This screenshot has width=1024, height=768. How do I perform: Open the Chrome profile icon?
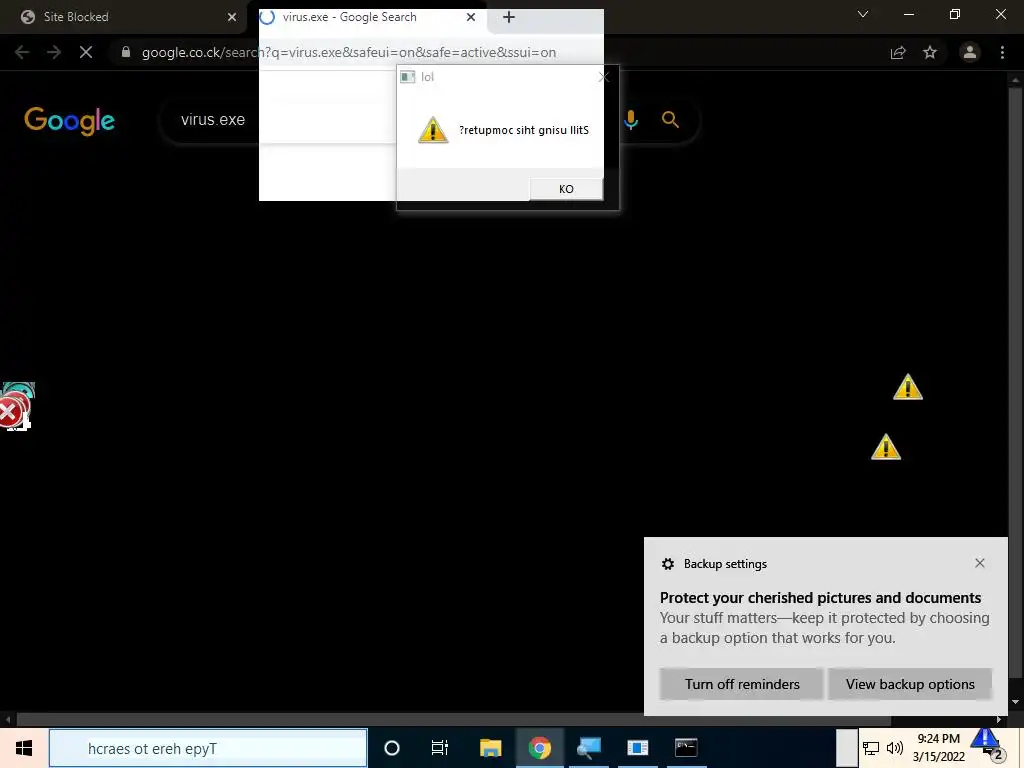pyautogui.click(x=970, y=52)
